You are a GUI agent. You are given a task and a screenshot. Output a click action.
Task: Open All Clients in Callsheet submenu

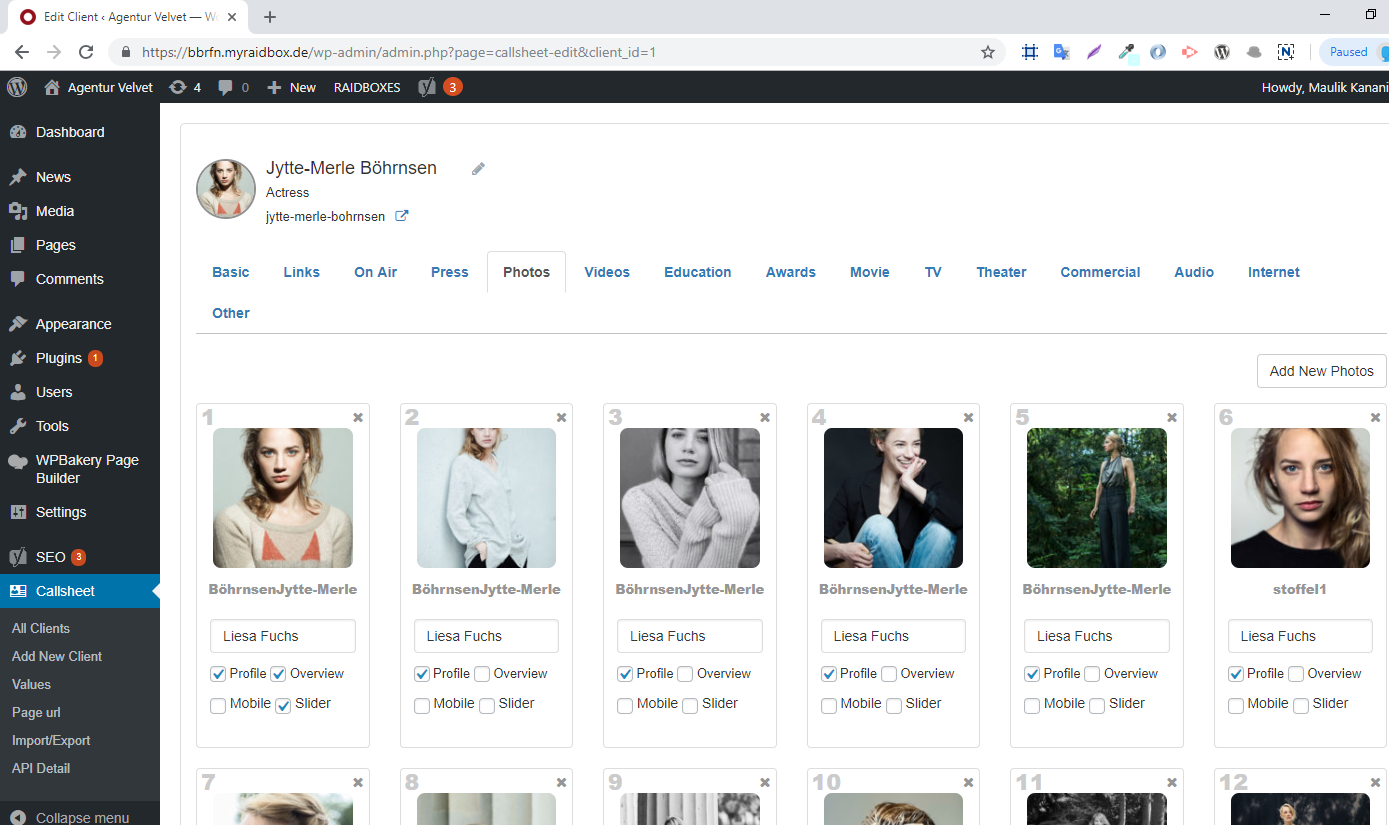pos(41,628)
